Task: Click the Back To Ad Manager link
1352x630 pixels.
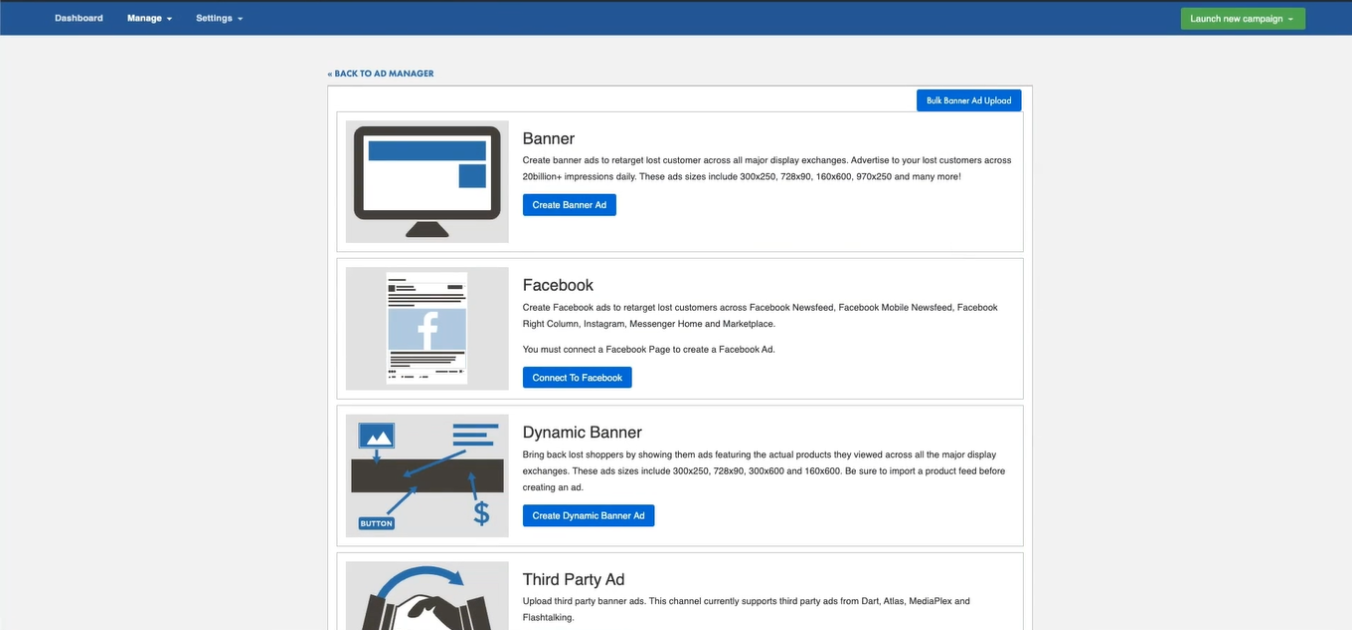Action: (x=381, y=74)
